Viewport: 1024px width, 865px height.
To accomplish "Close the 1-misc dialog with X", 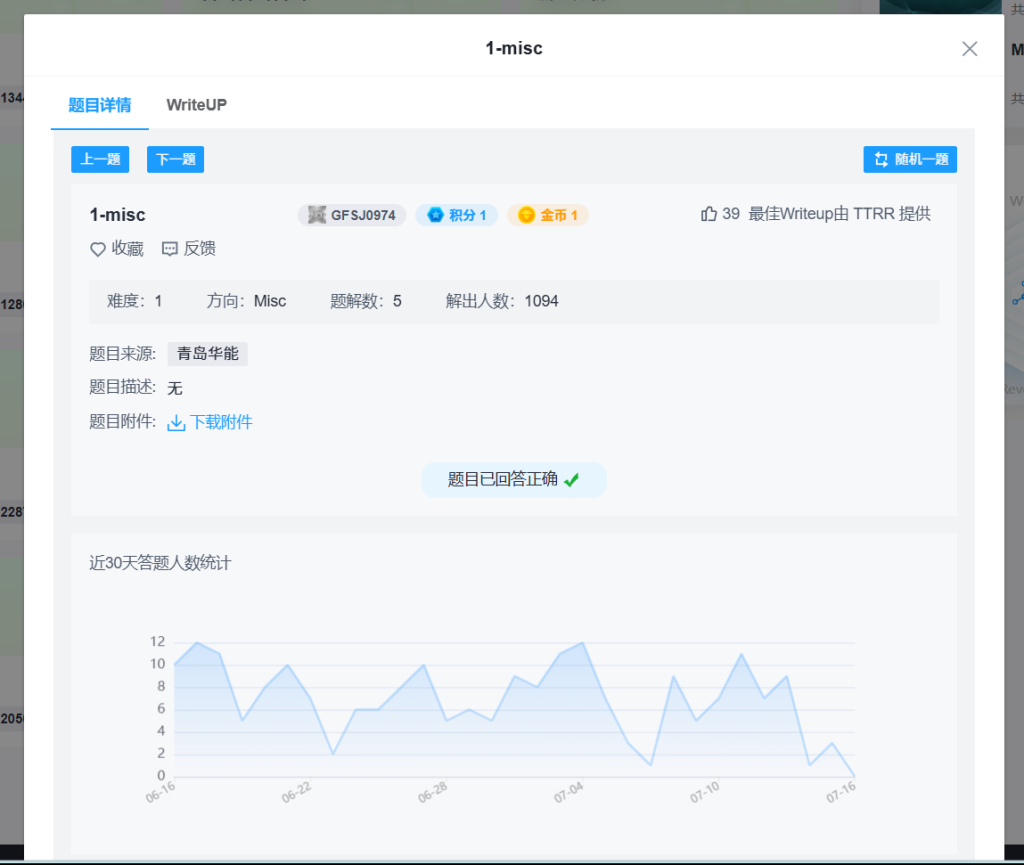I will [x=969, y=49].
